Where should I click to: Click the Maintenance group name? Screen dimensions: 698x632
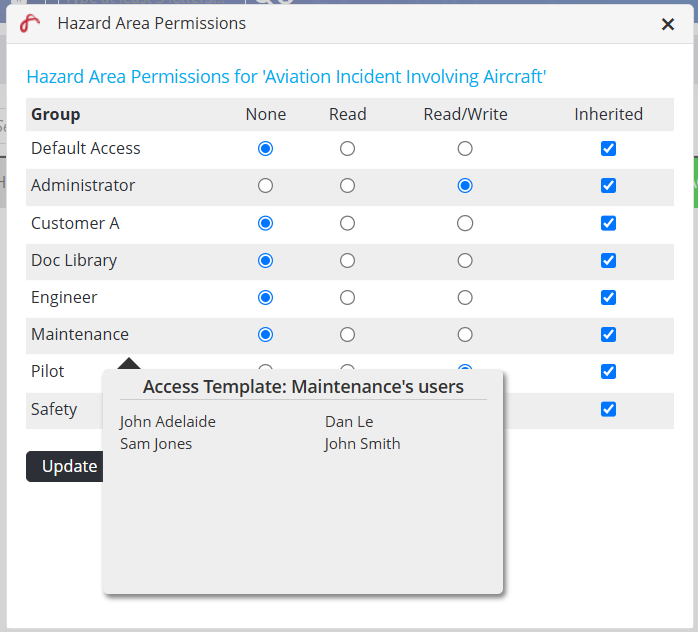[80, 334]
